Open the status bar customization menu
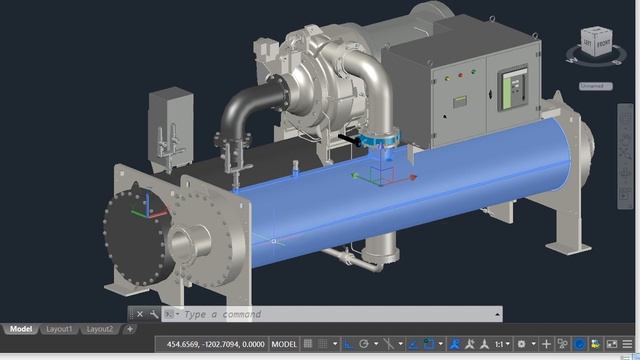Image resolution: width=640 pixels, height=360 pixels. pyautogui.click(x=627, y=344)
